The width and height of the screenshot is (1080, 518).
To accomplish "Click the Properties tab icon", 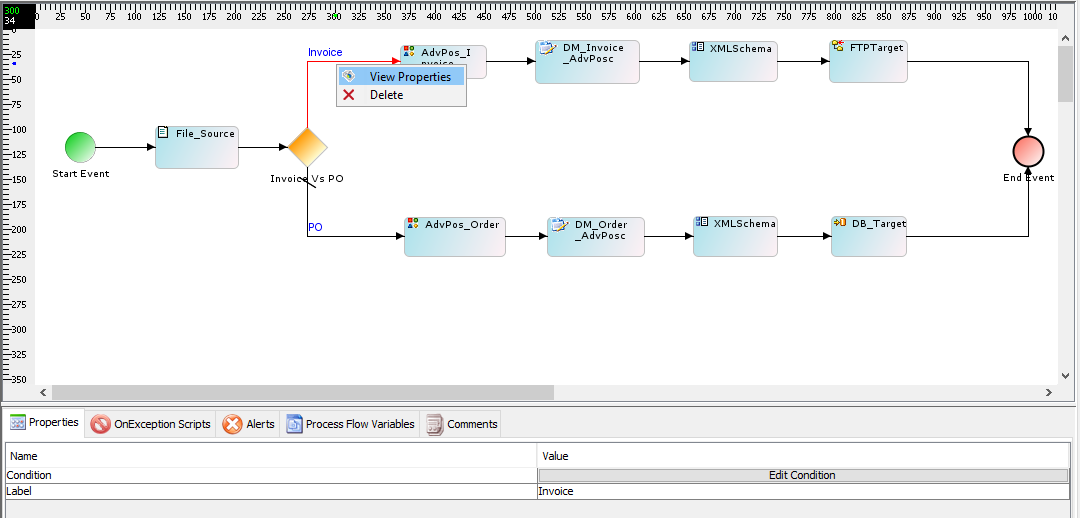I will (x=18, y=423).
